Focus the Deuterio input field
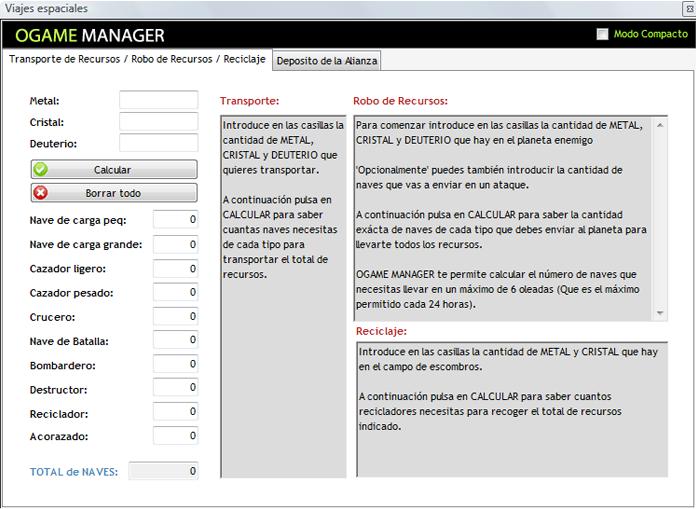Screen dimensions: 696x509 click(158, 143)
